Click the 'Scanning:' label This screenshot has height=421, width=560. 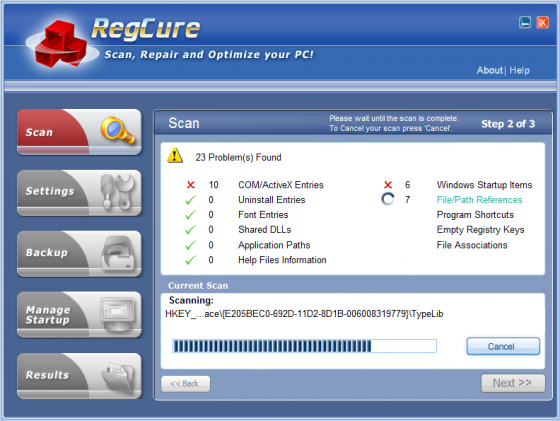pyautogui.click(x=191, y=300)
